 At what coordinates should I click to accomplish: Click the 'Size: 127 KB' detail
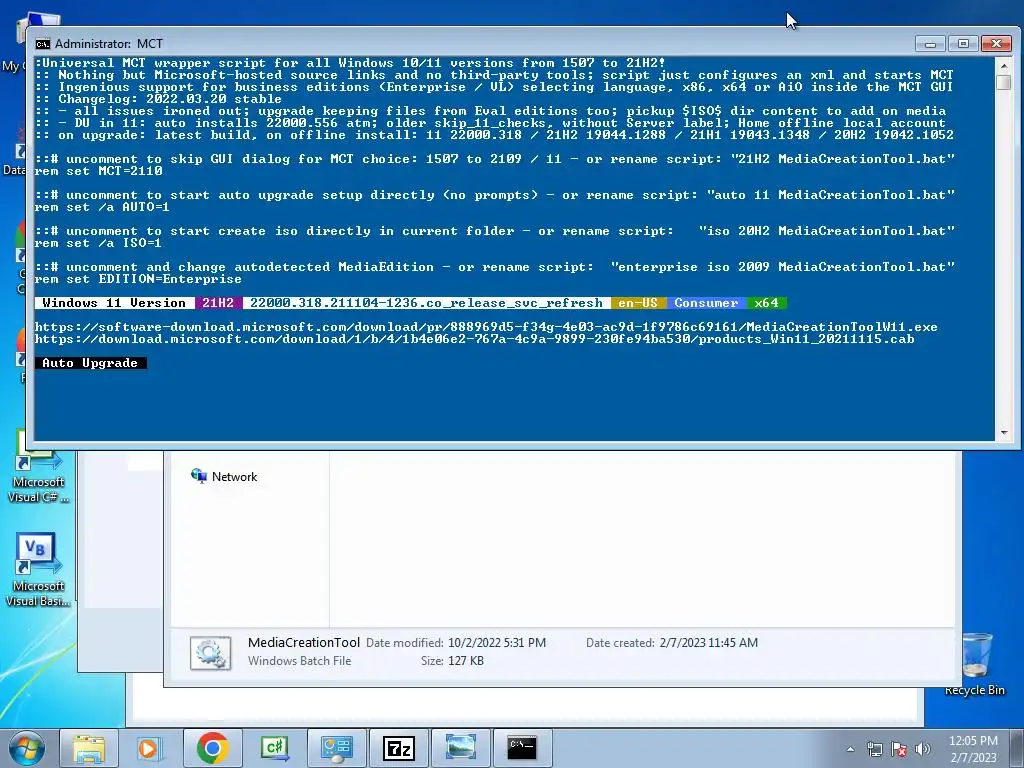click(x=452, y=661)
